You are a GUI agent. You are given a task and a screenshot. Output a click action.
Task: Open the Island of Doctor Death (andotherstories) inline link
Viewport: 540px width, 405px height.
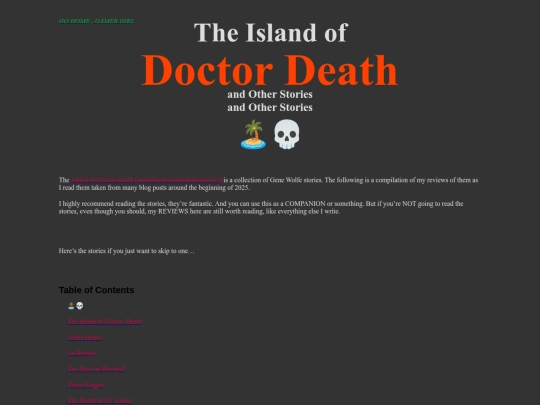[147, 180]
